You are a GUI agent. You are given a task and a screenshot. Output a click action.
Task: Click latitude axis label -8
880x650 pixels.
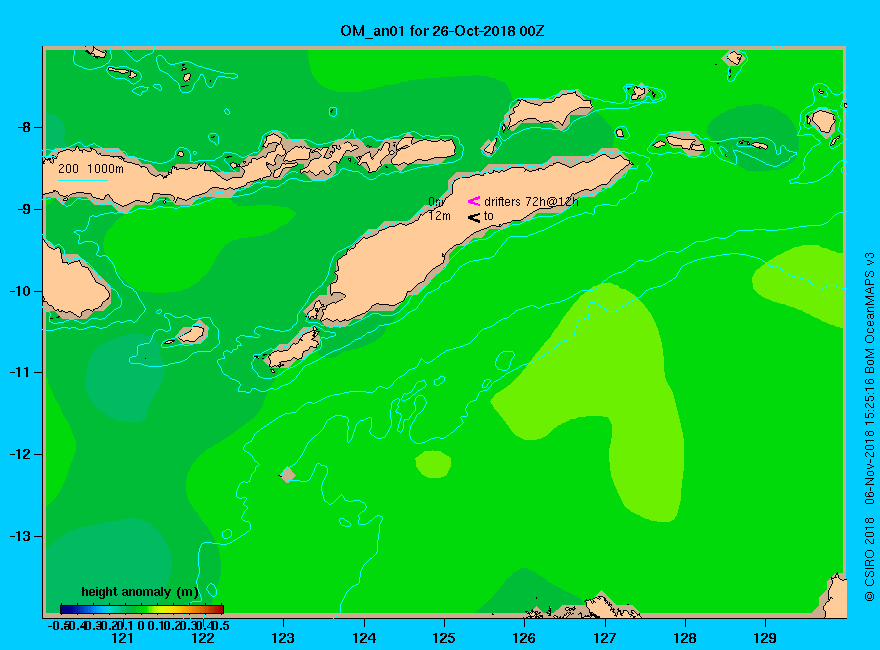(x=24, y=127)
